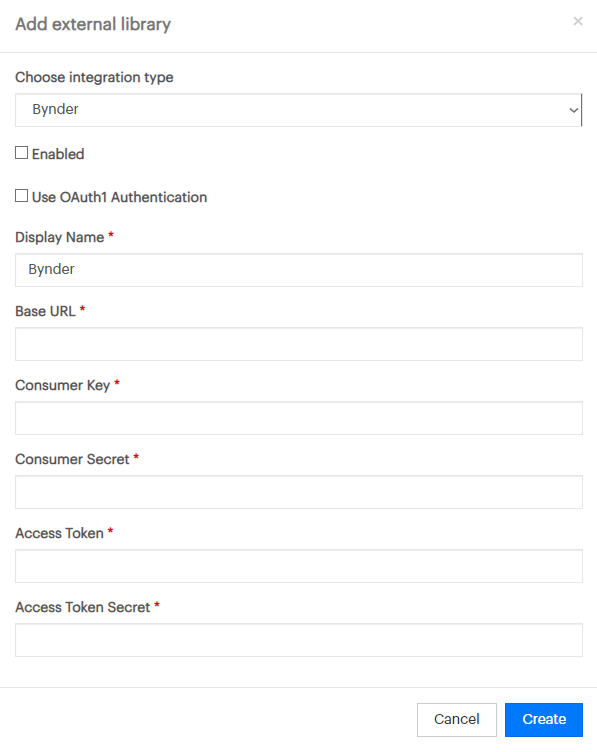Click the "Consumer Key" field label
This screenshot has height=752, width=597.
point(63,385)
